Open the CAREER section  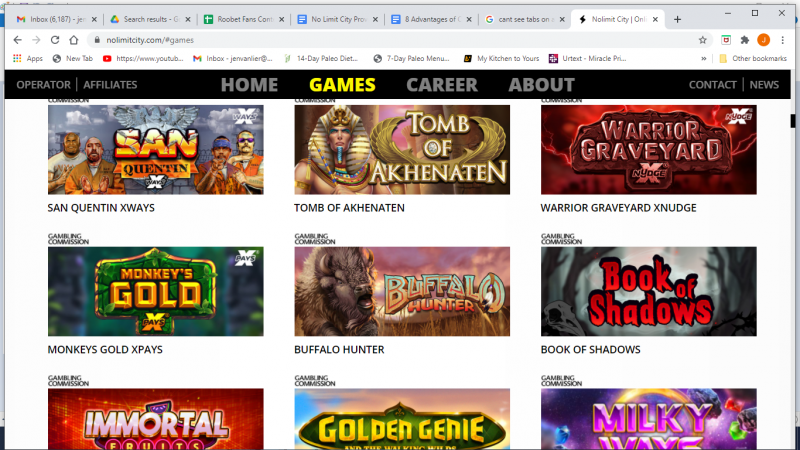click(442, 85)
